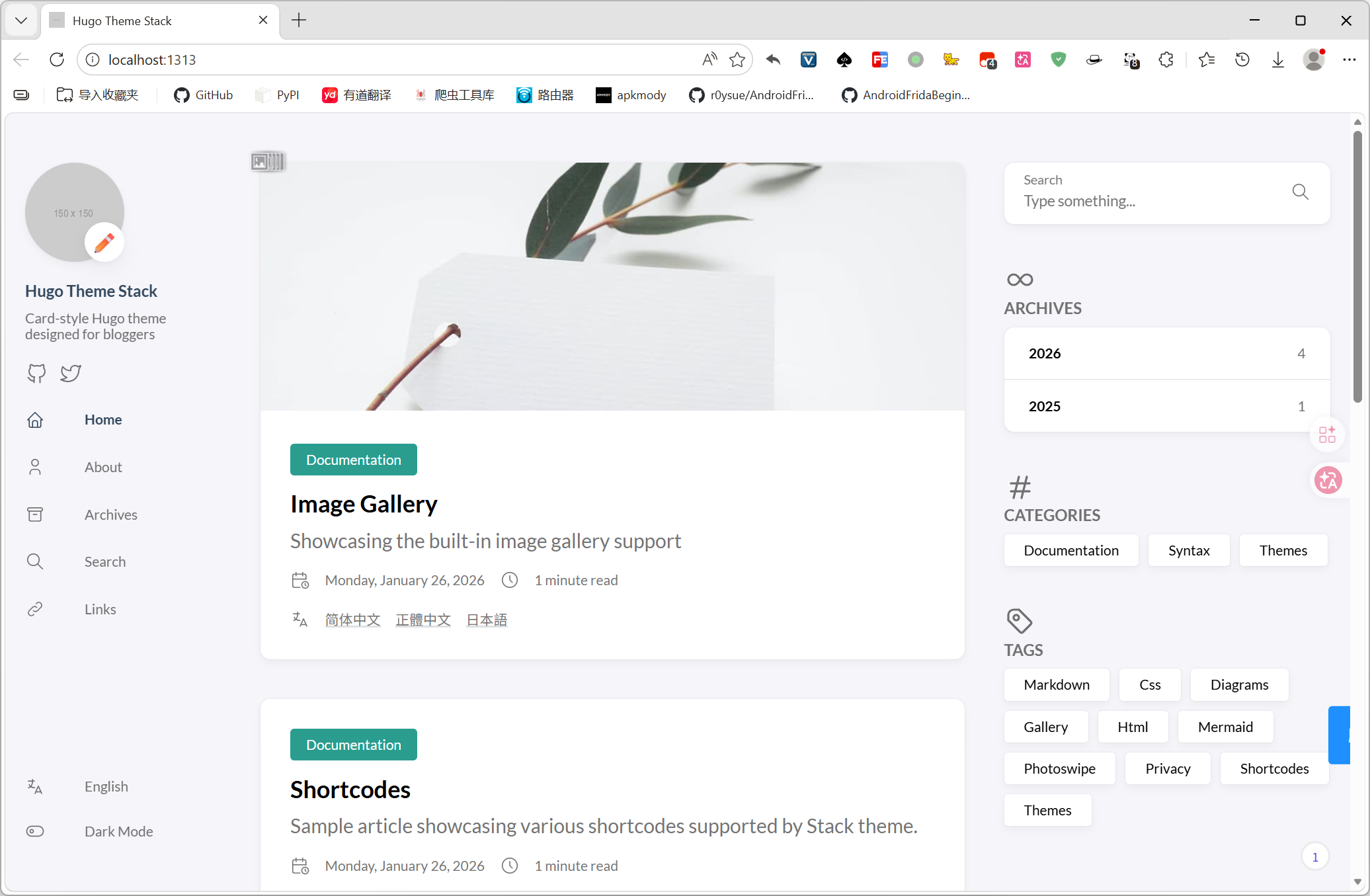Add page to favorites star icon
The image size is (1370, 896).
pos(737,60)
